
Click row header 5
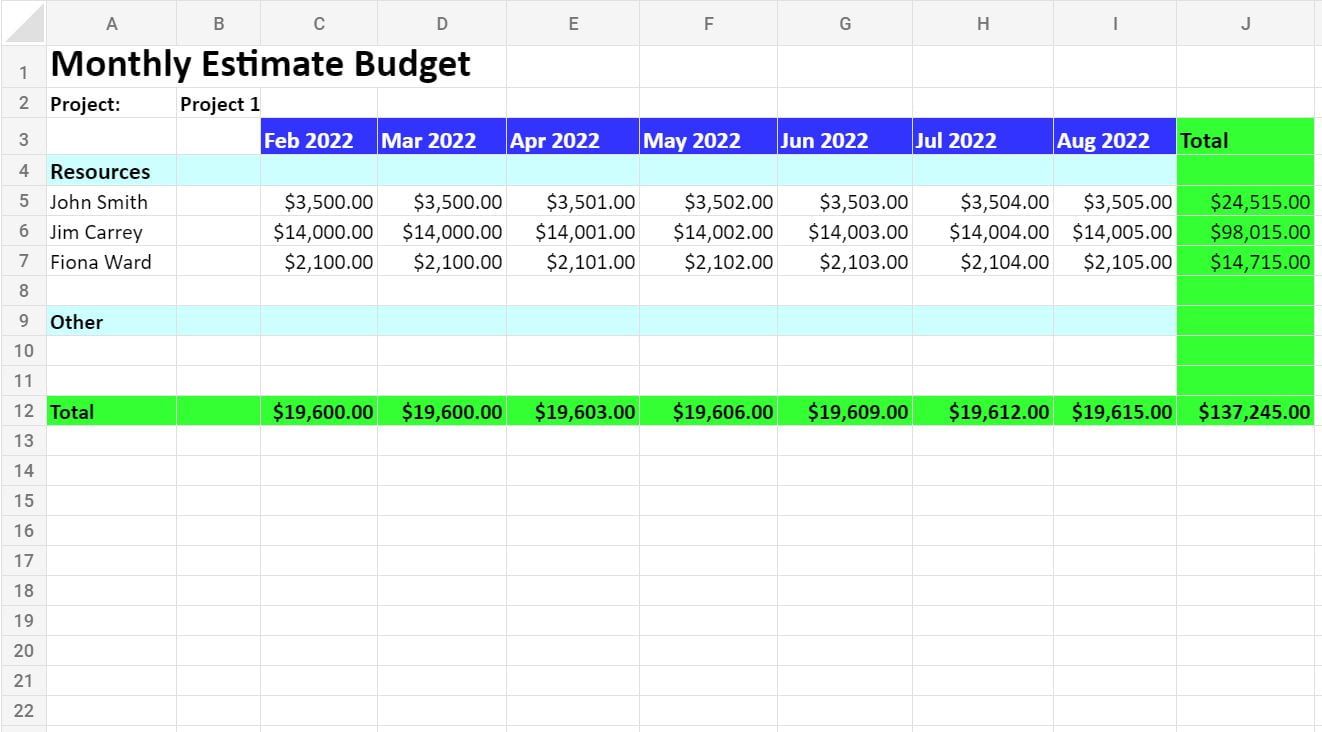(22, 201)
